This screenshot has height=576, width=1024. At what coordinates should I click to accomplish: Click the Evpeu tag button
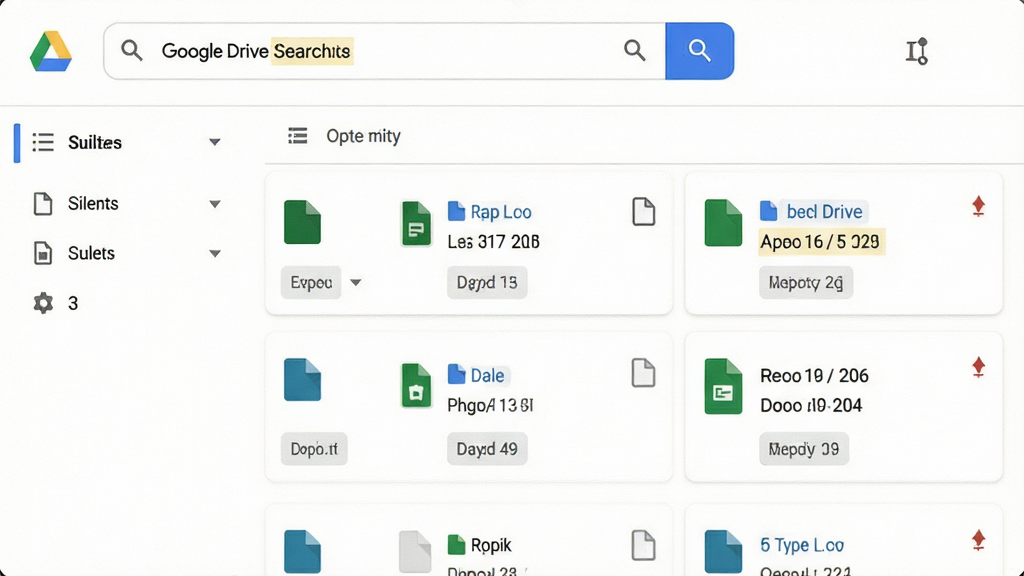311,283
